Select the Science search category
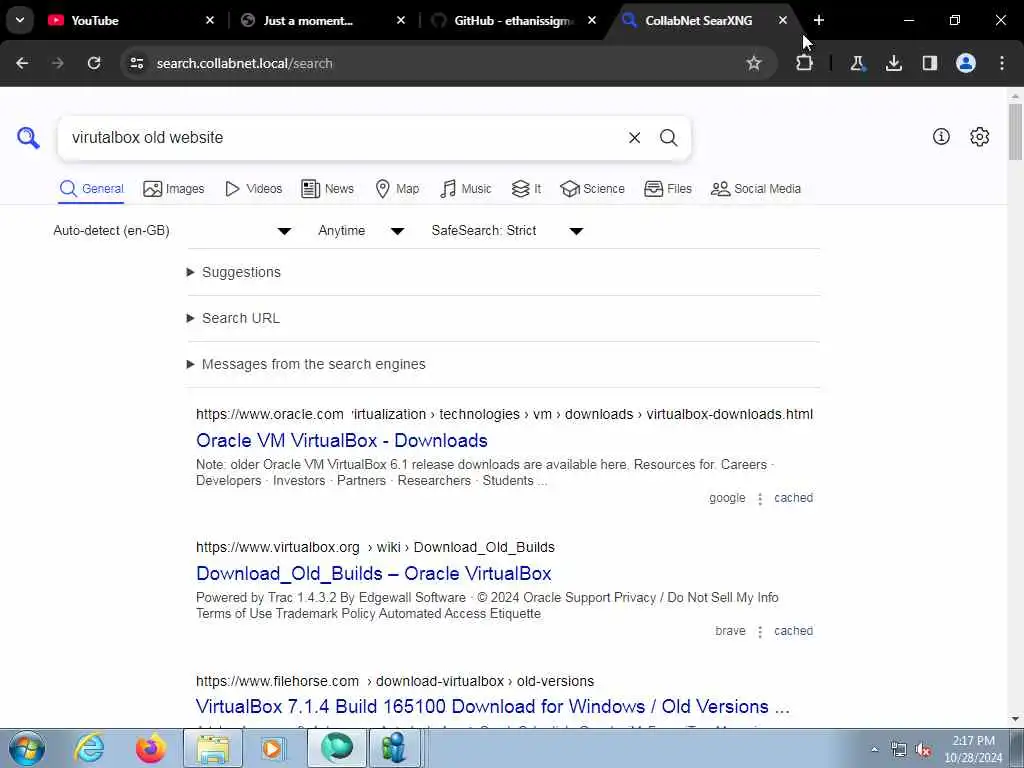1024x768 pixels. pyautogui.click(x=592, y=189)
